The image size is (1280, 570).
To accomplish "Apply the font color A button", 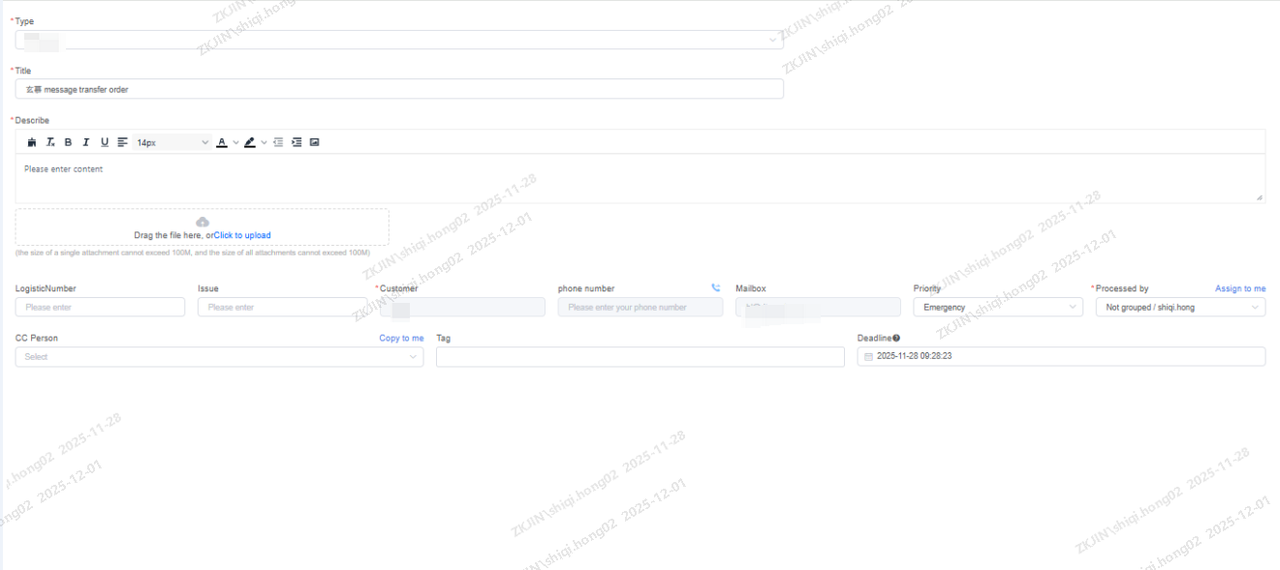I will click(x=222, y=143).
